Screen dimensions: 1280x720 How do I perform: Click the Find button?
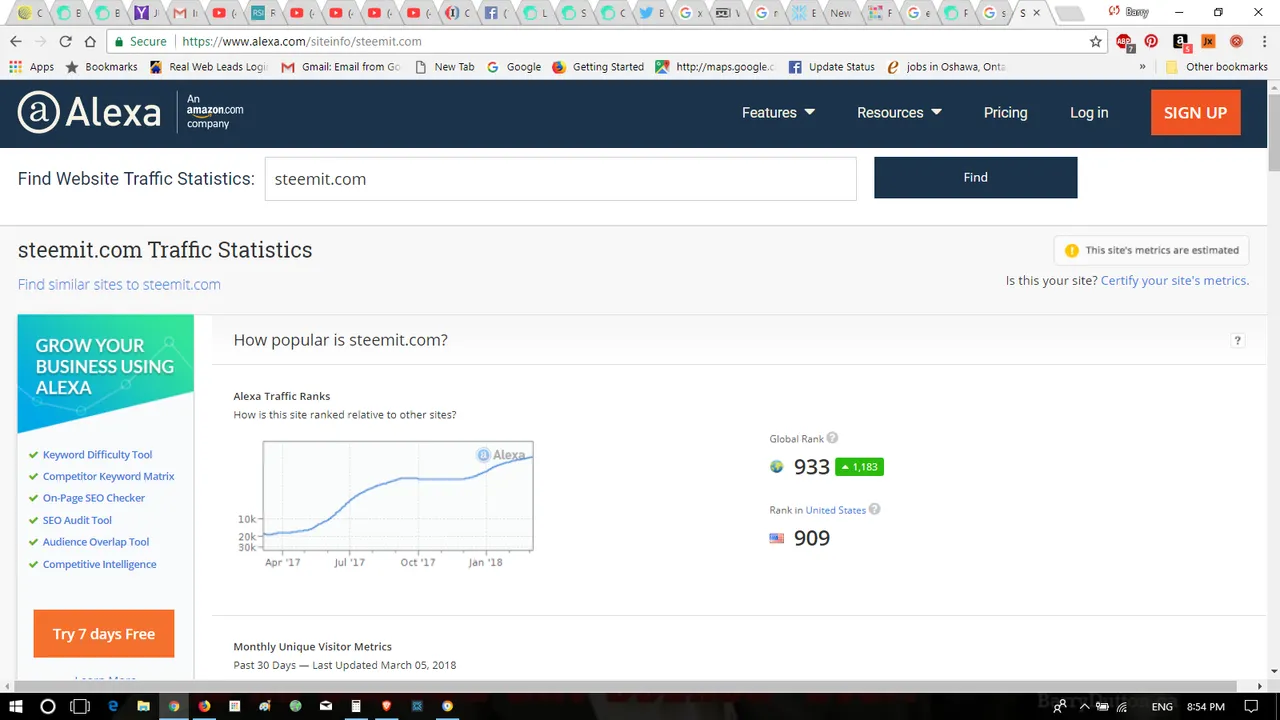975,177
